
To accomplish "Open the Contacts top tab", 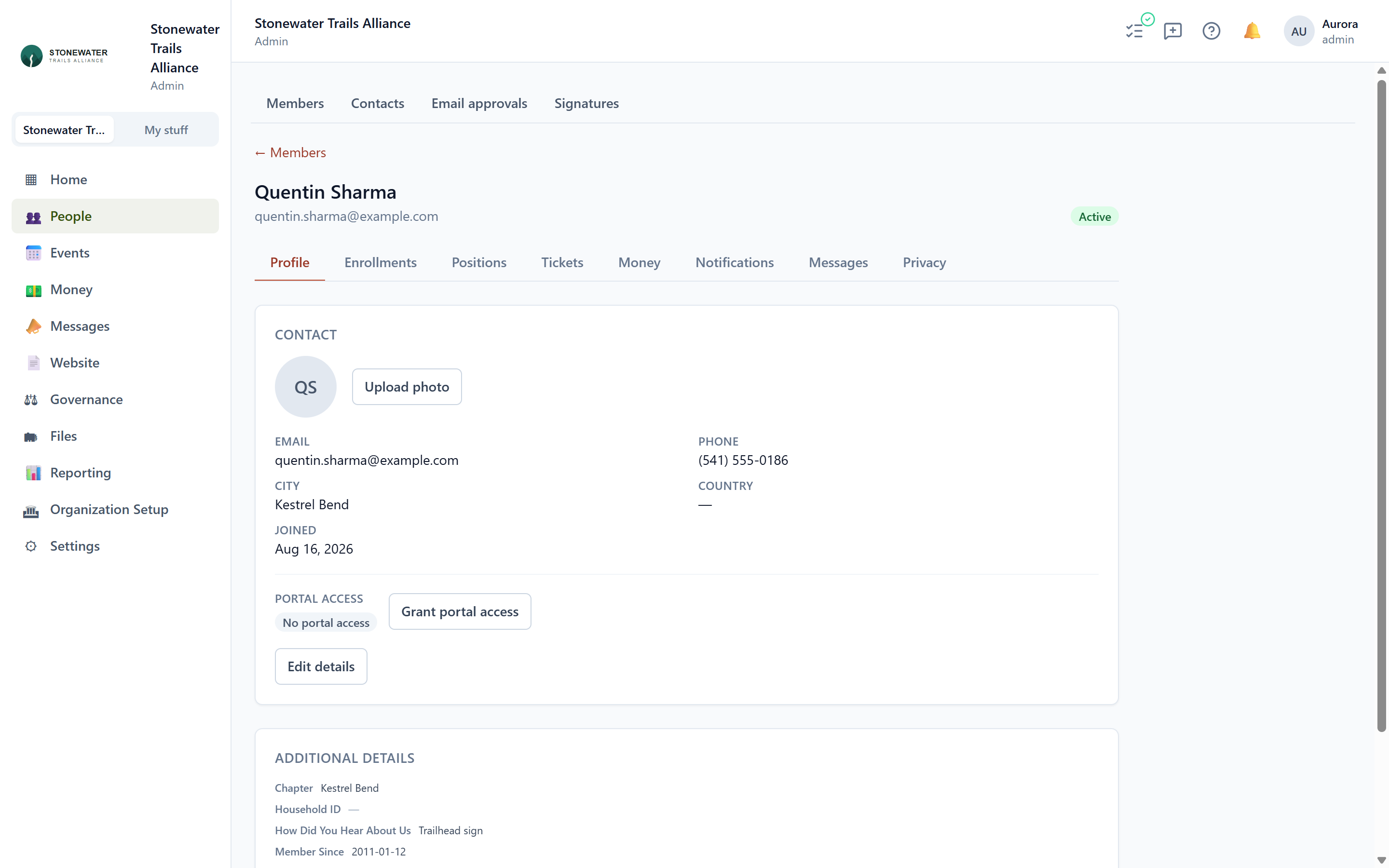I will pyautogui.click(x=378, y=103).
